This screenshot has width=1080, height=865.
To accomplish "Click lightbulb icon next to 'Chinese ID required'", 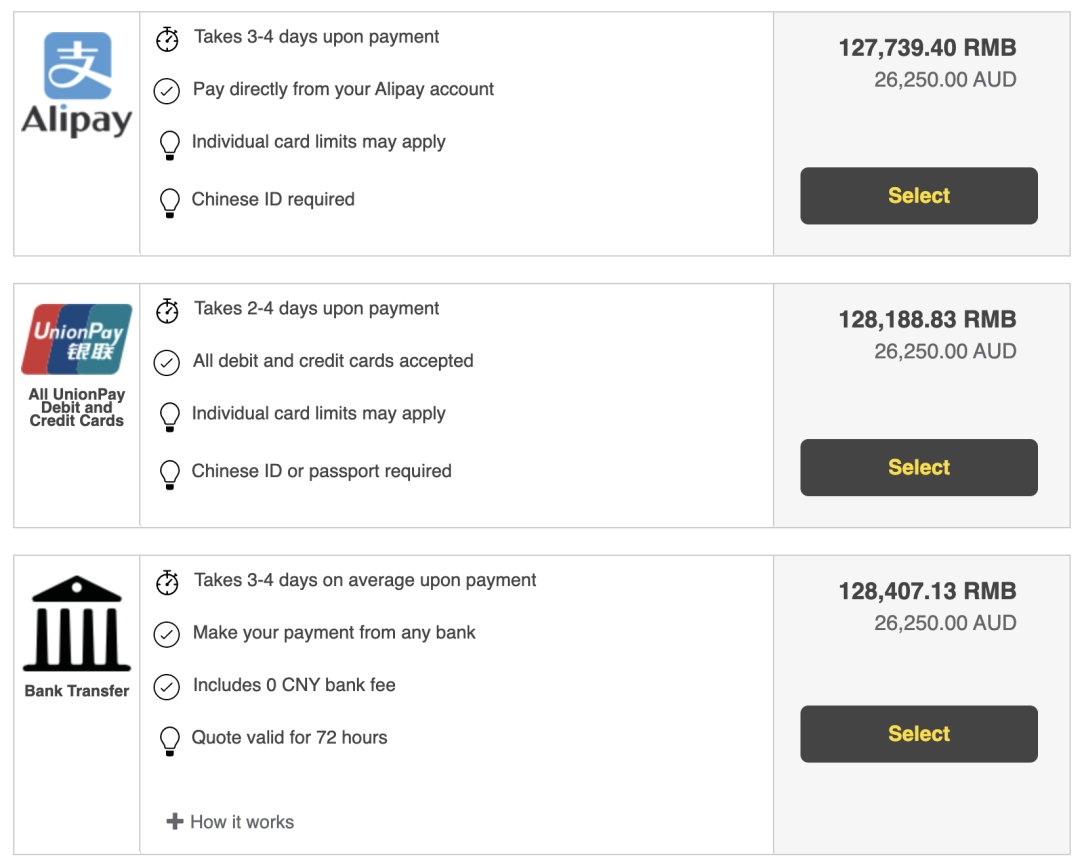I will tap(170, 201).
